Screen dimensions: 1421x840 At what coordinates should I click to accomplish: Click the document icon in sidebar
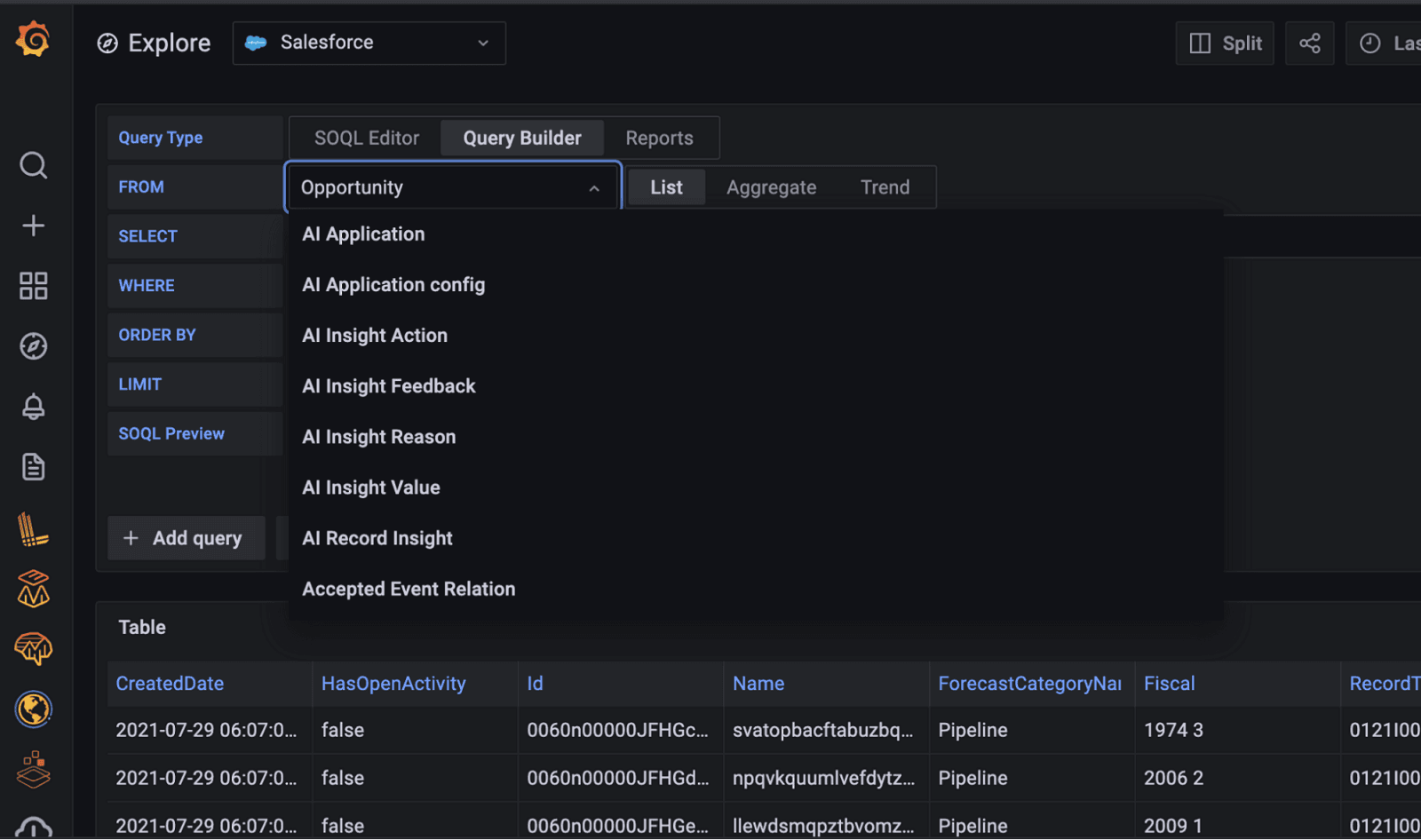click(x=33, y=467)
